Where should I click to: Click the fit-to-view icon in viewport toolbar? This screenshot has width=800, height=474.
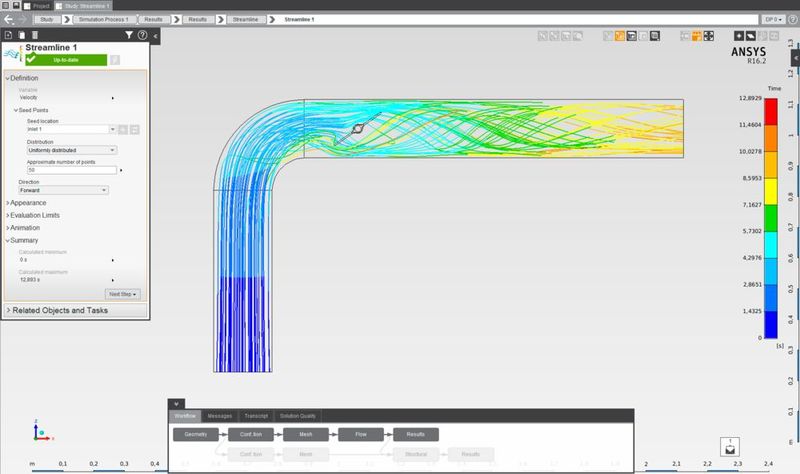point(709,36)
